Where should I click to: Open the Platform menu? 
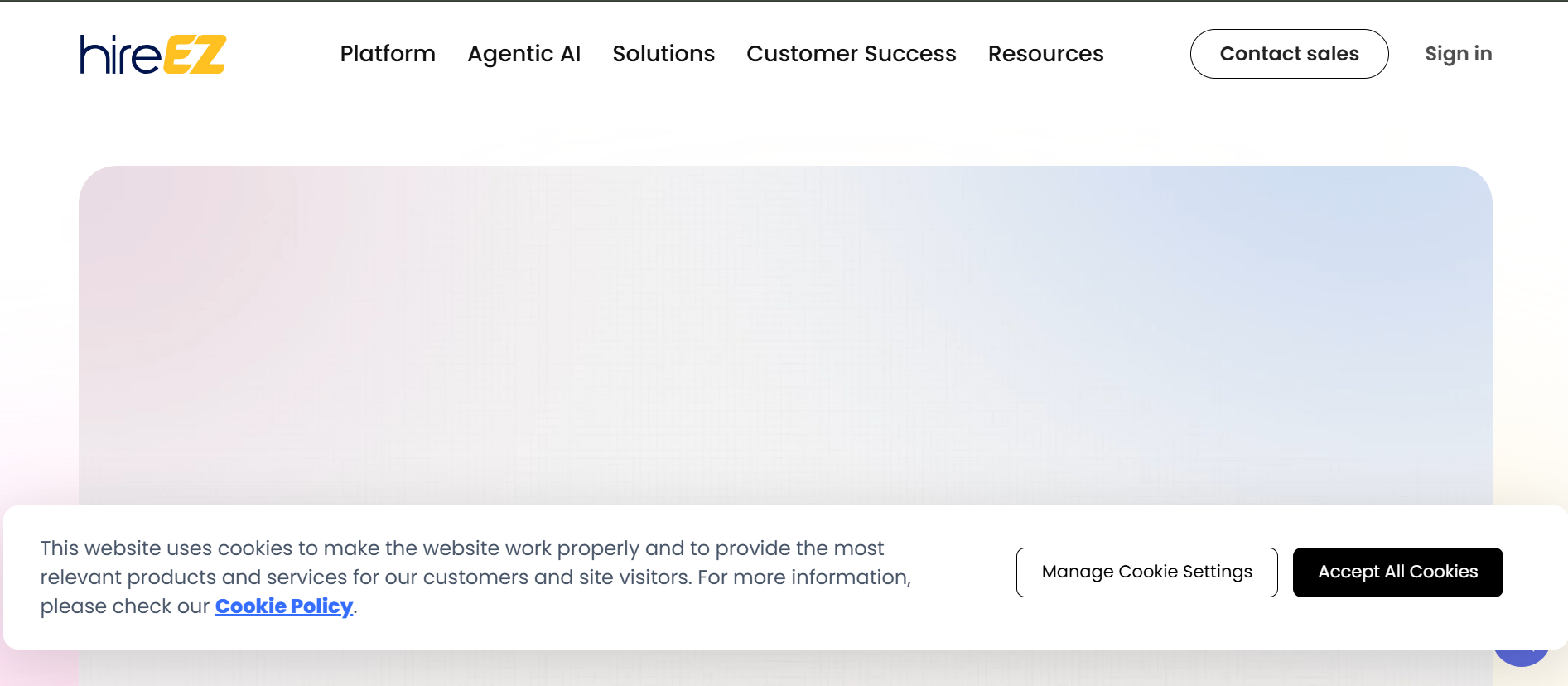point(388,54)
